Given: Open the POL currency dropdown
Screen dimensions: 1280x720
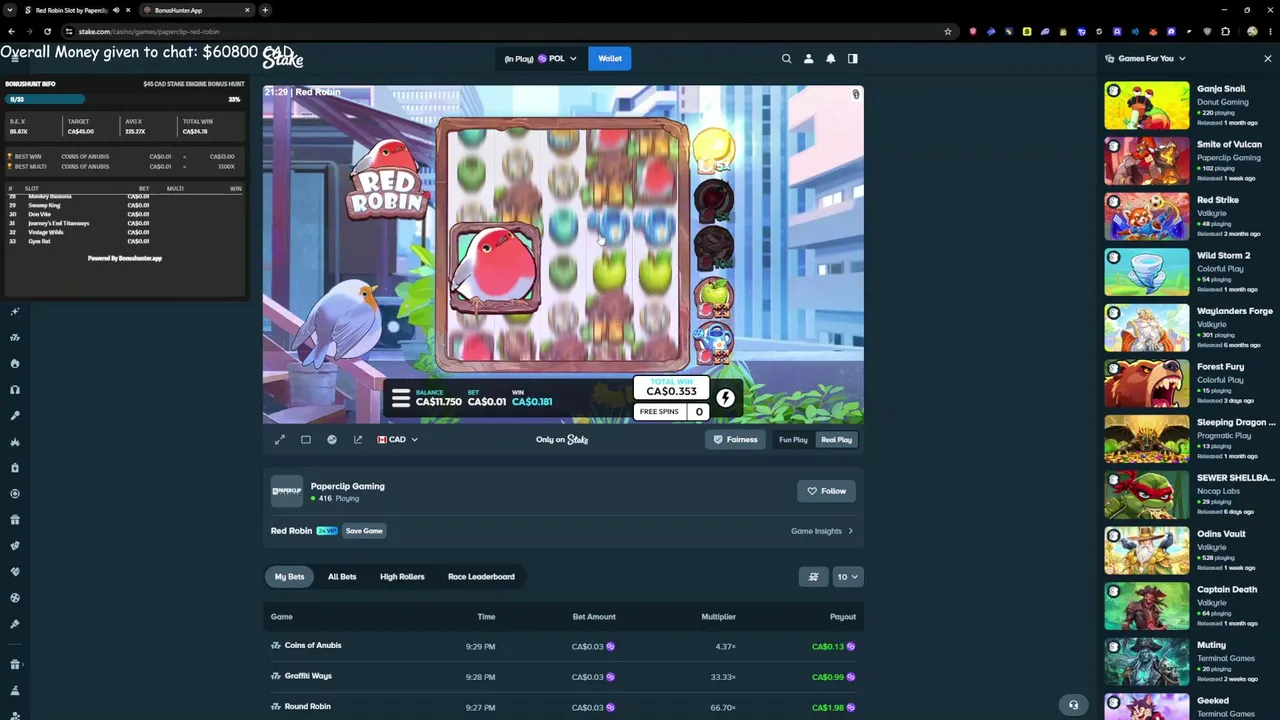Looking at the screenshot, I should click(x=557, y=59).
